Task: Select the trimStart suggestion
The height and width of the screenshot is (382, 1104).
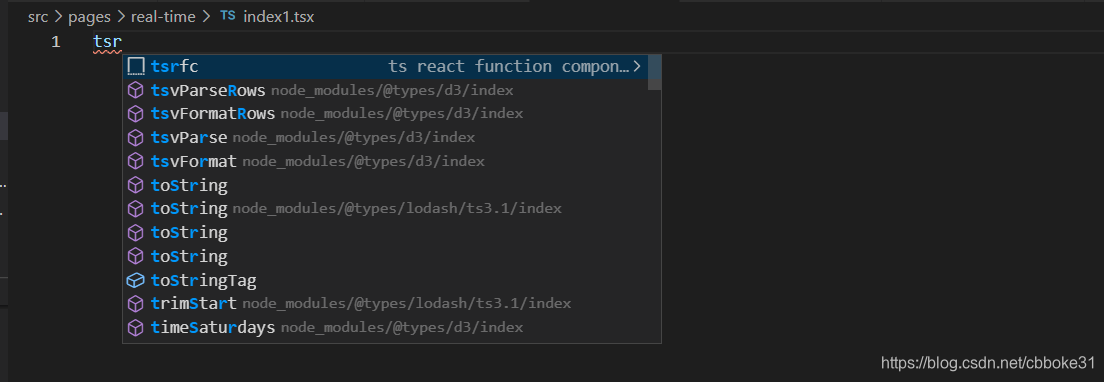Action: 386,304
